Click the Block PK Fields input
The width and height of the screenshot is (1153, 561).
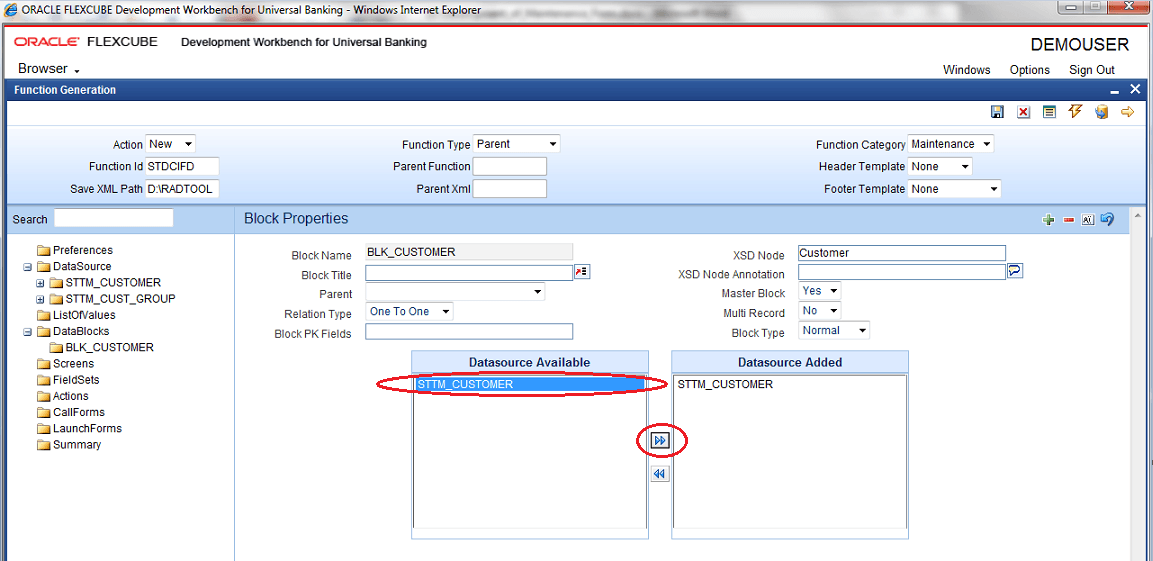[x=469, y=332]
